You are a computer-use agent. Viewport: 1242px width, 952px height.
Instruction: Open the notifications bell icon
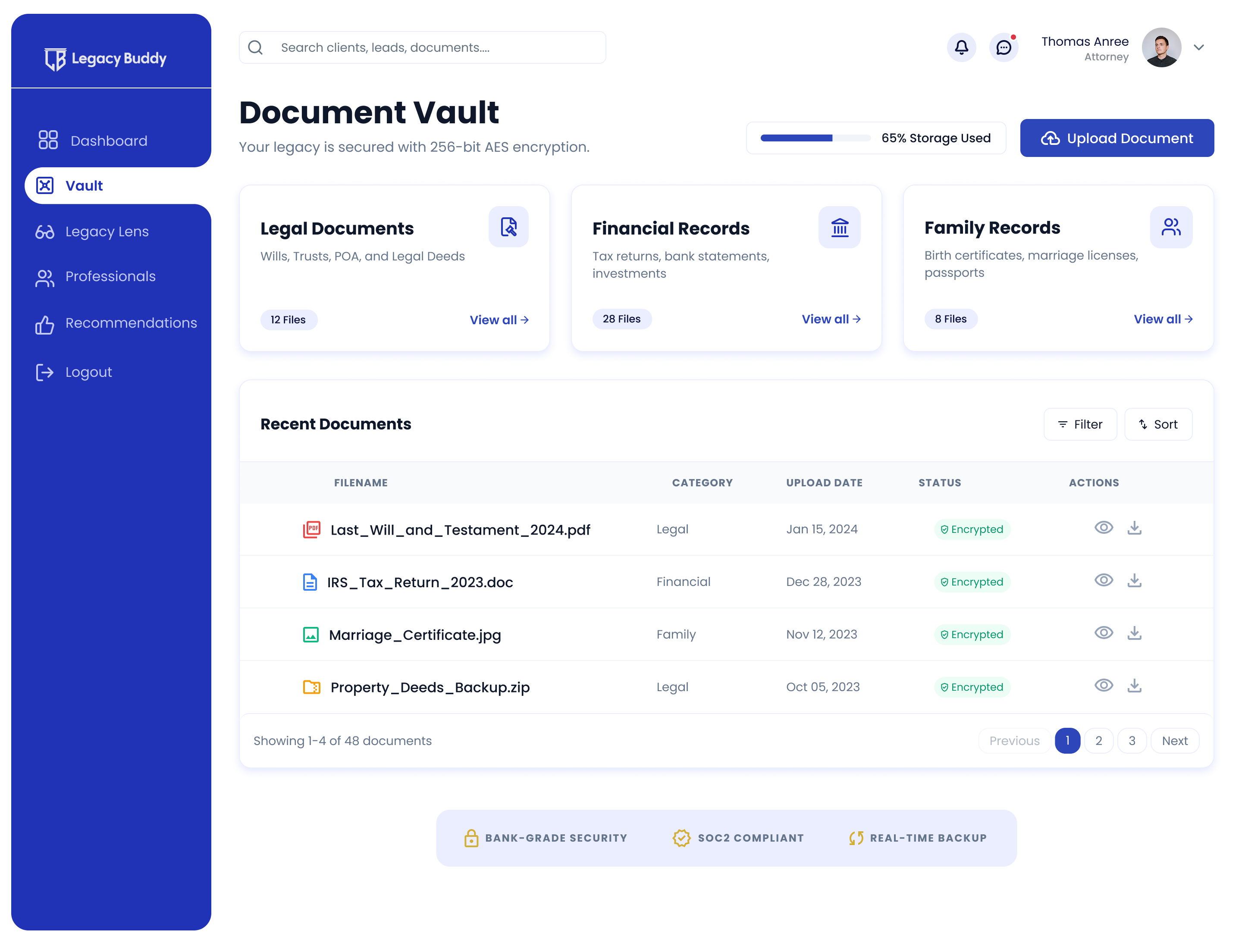tap(961, 47)
